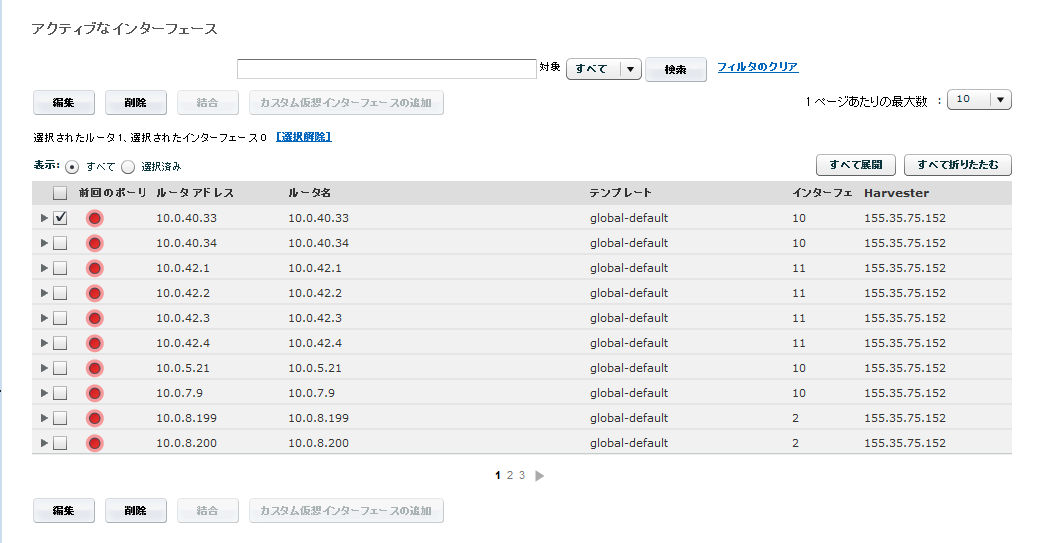Uncheck the checkbox for router 10.0.40.33
Viewport: 1046px width, 543px height.
click(x=60, y=218)
